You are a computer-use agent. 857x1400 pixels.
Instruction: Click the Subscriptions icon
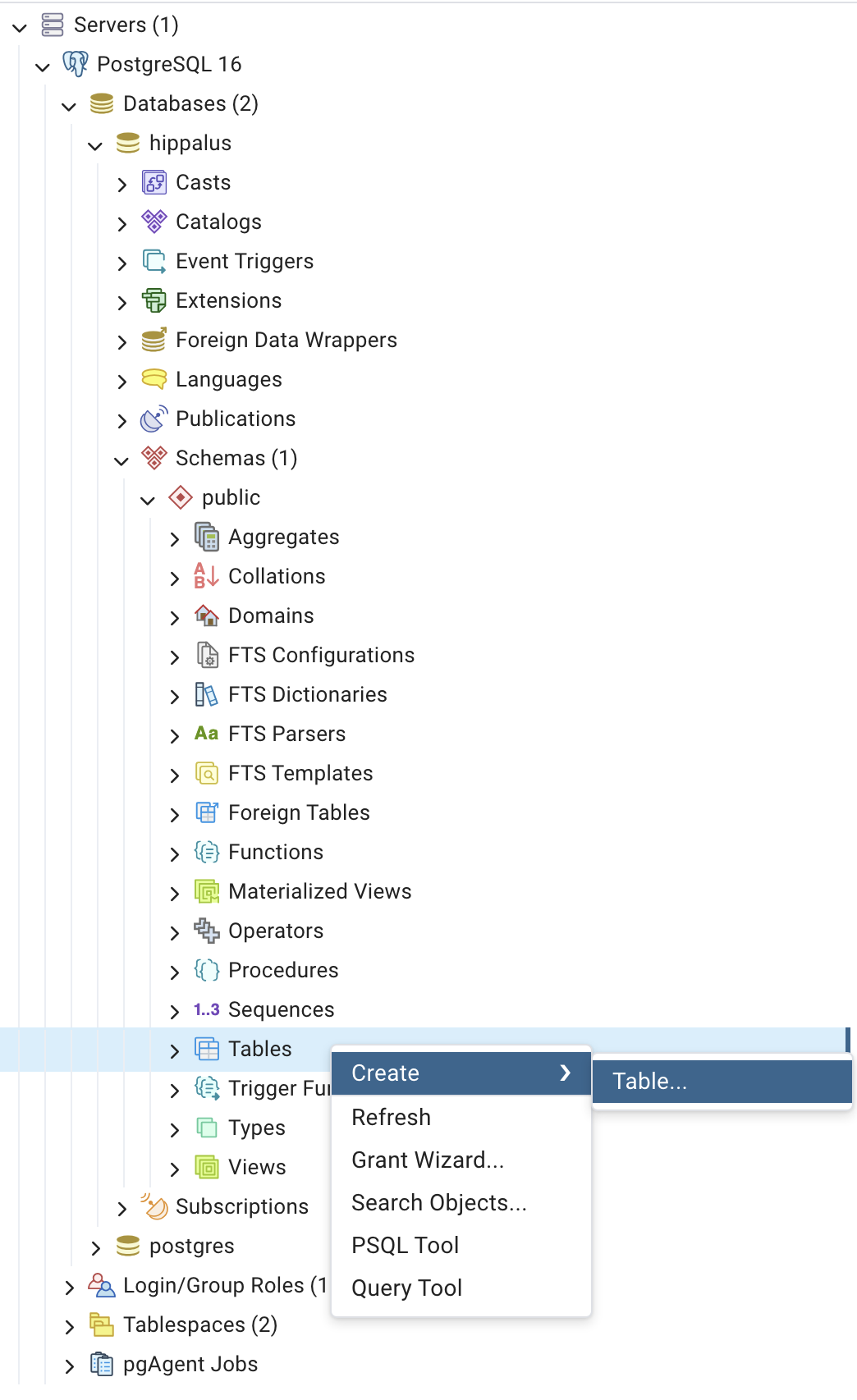pos(154,1206)
